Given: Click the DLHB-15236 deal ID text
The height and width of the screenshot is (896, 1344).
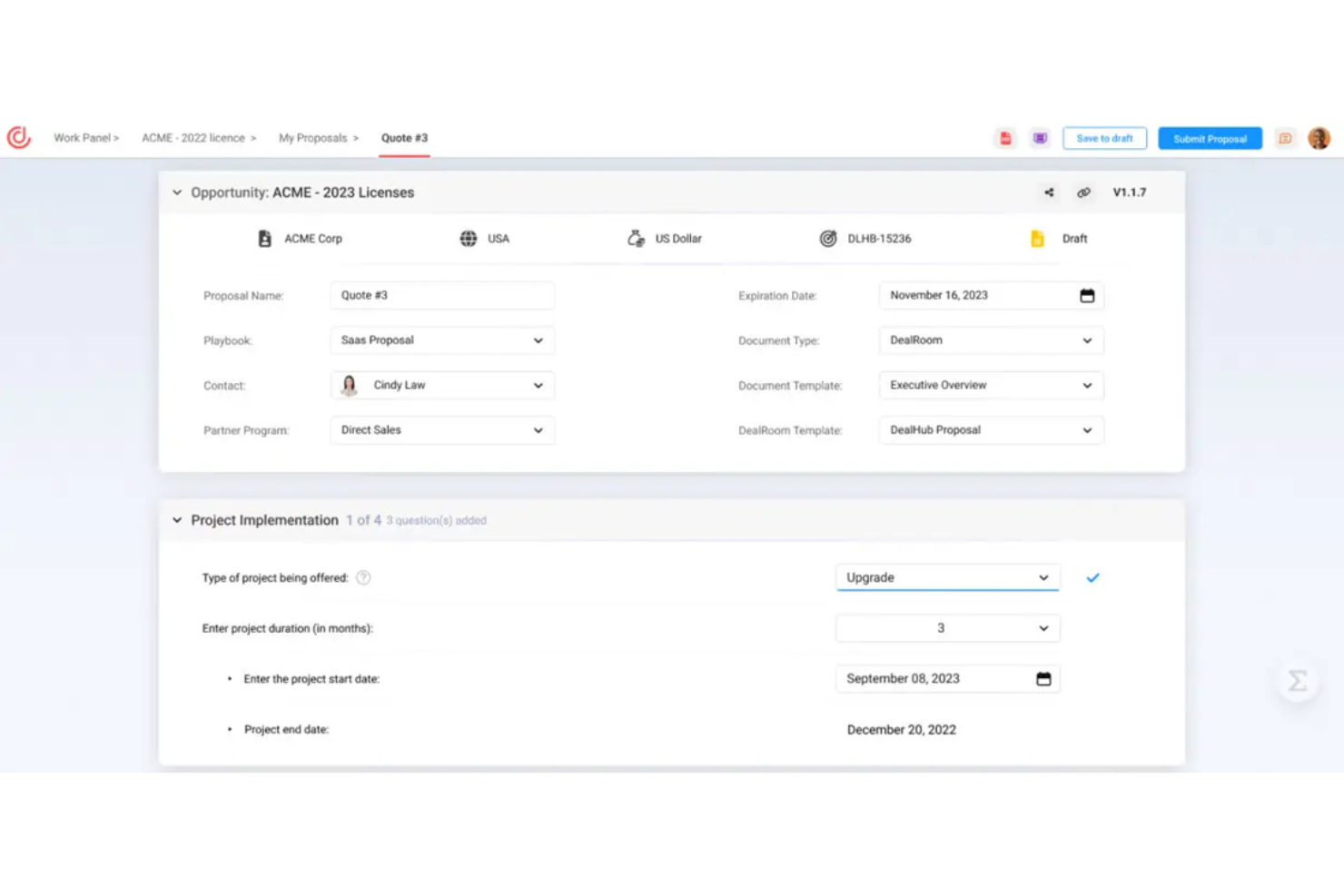Looking at the screenshot, I should tap(879, 239).
